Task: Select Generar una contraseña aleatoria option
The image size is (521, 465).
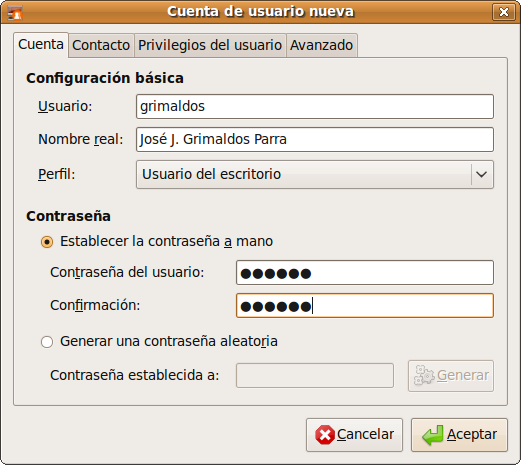Action: tap(47, 342)
